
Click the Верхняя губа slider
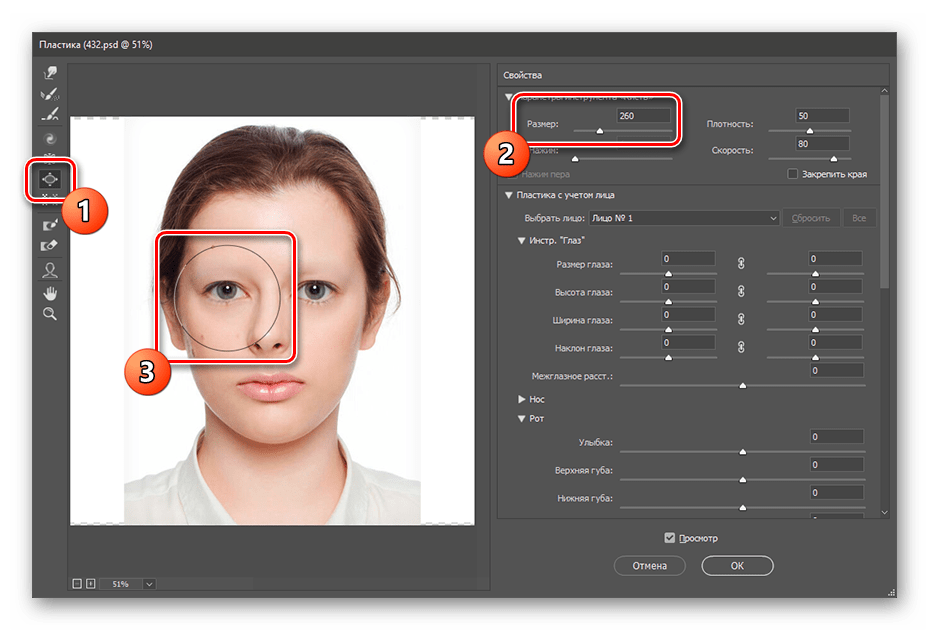742,479
